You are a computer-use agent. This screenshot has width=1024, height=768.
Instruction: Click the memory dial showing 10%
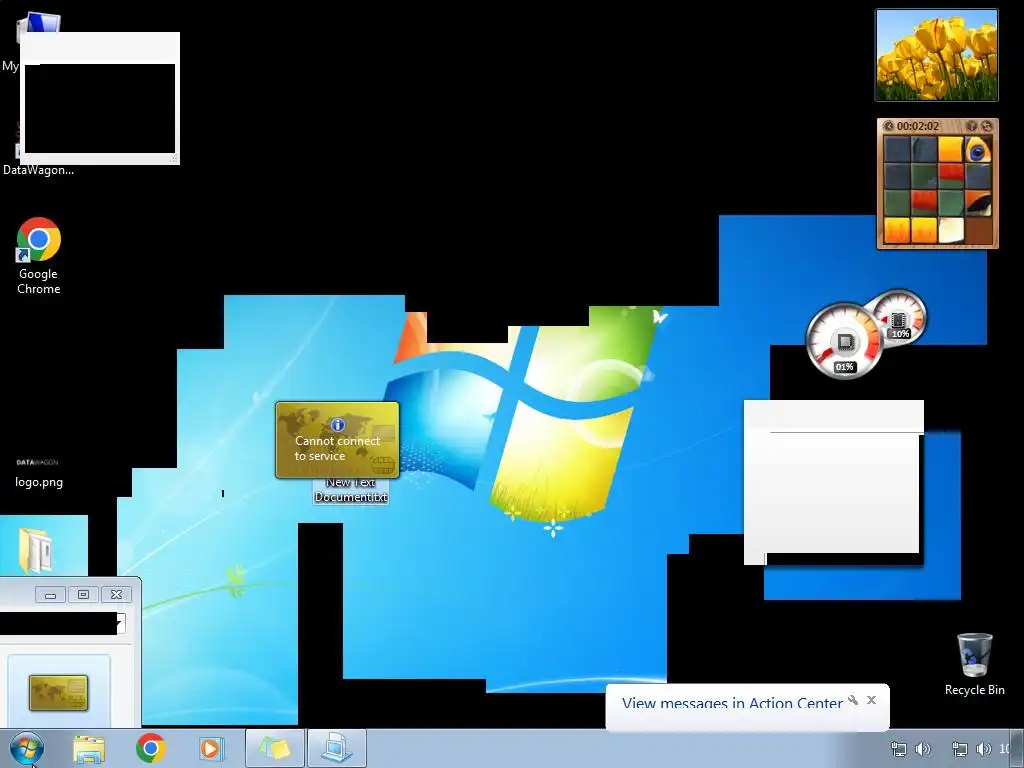(901, 317)
